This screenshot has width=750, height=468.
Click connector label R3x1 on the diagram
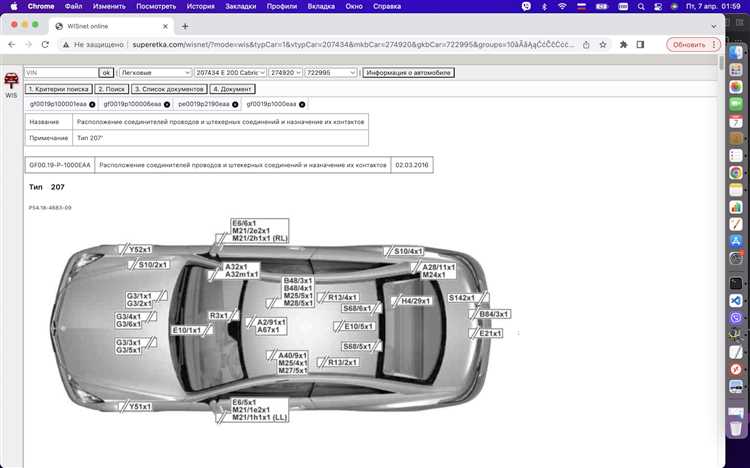(219, 315)
